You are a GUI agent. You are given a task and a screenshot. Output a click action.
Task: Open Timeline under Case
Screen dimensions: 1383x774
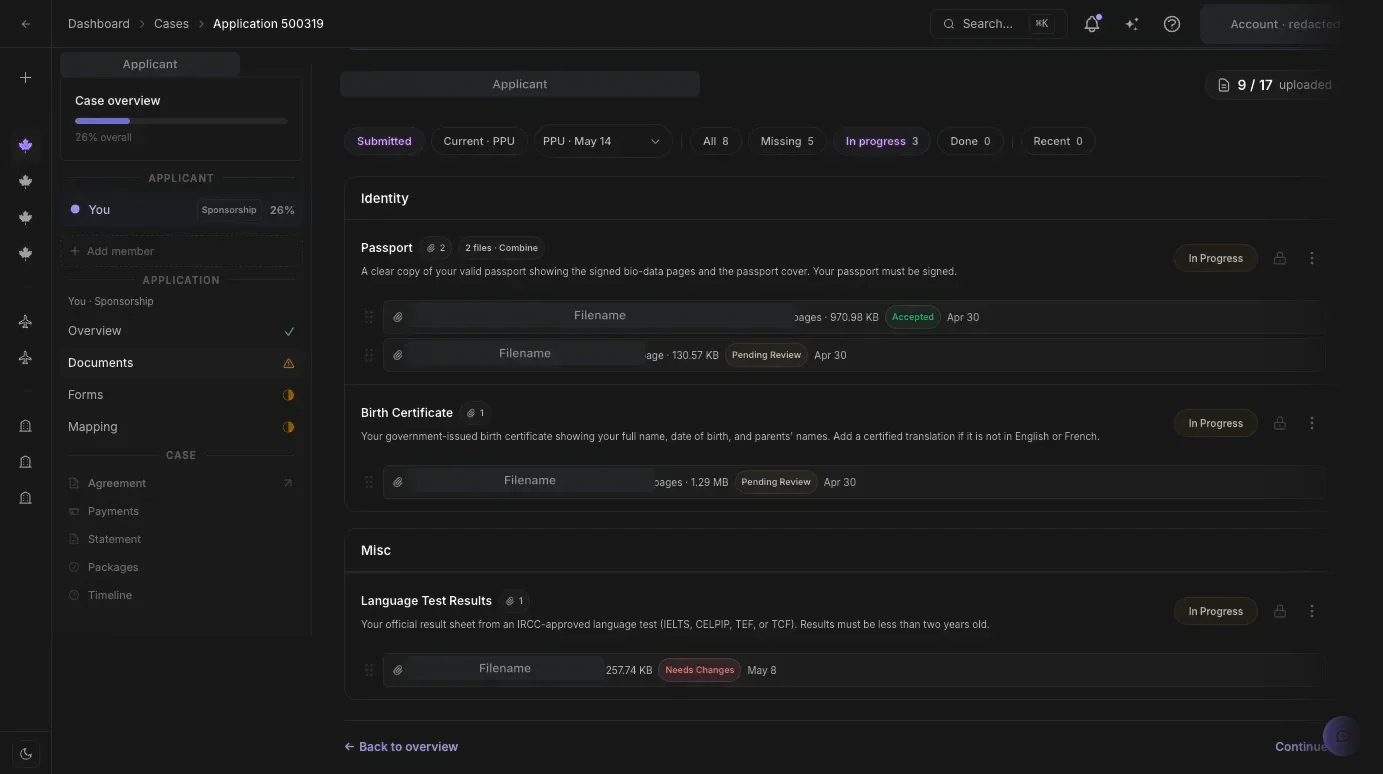(181, 595)
